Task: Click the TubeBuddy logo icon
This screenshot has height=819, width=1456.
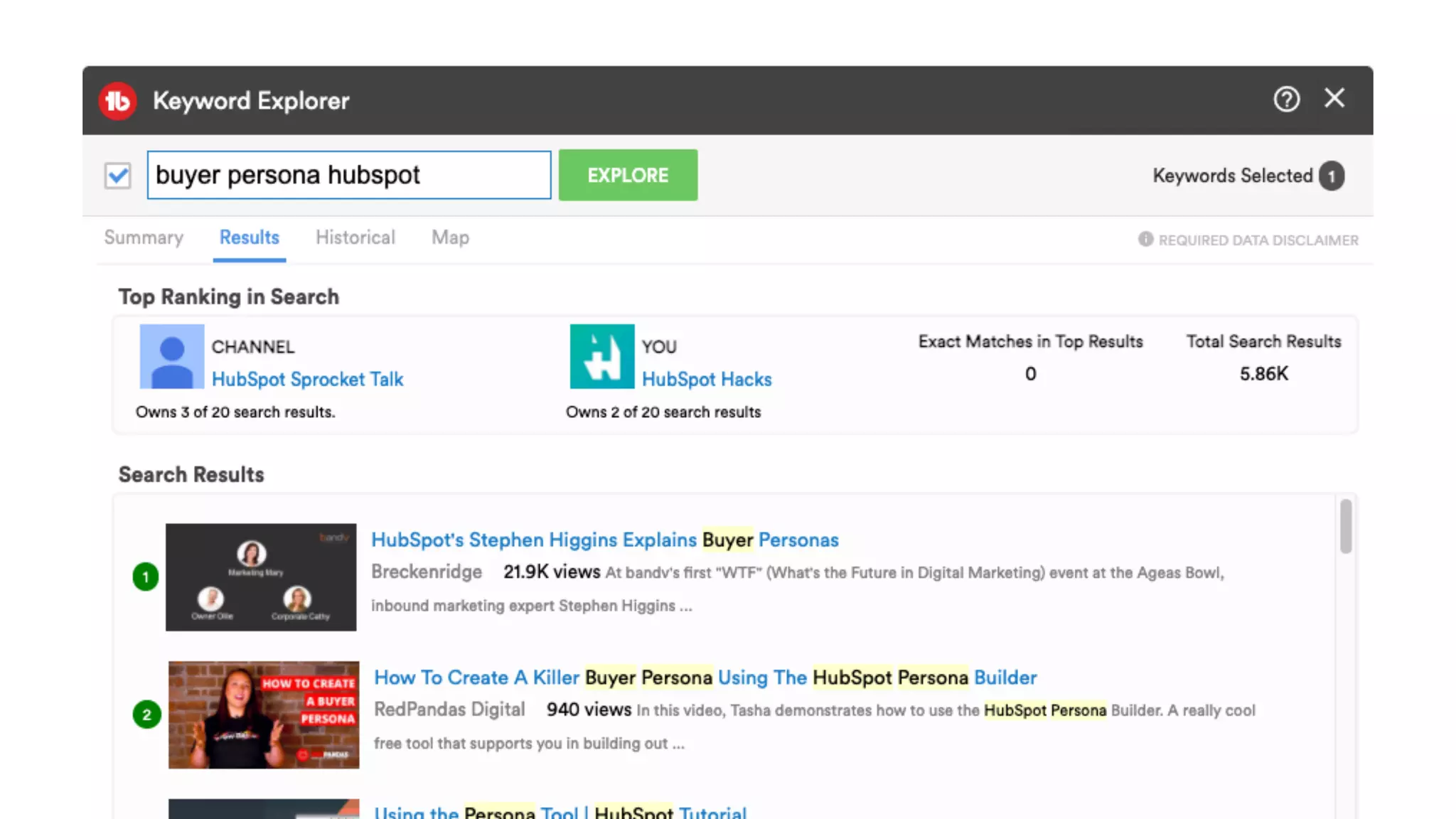Action: [117, 101]
